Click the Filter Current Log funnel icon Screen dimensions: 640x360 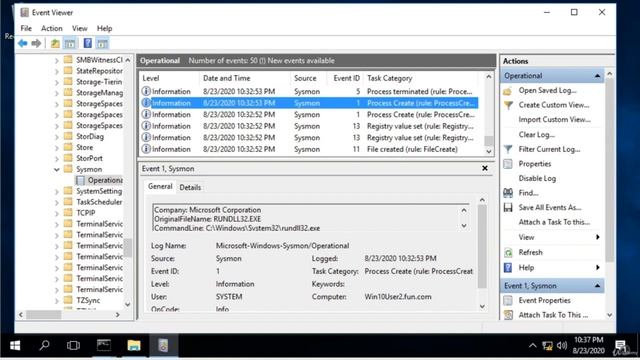coord(508,149)
